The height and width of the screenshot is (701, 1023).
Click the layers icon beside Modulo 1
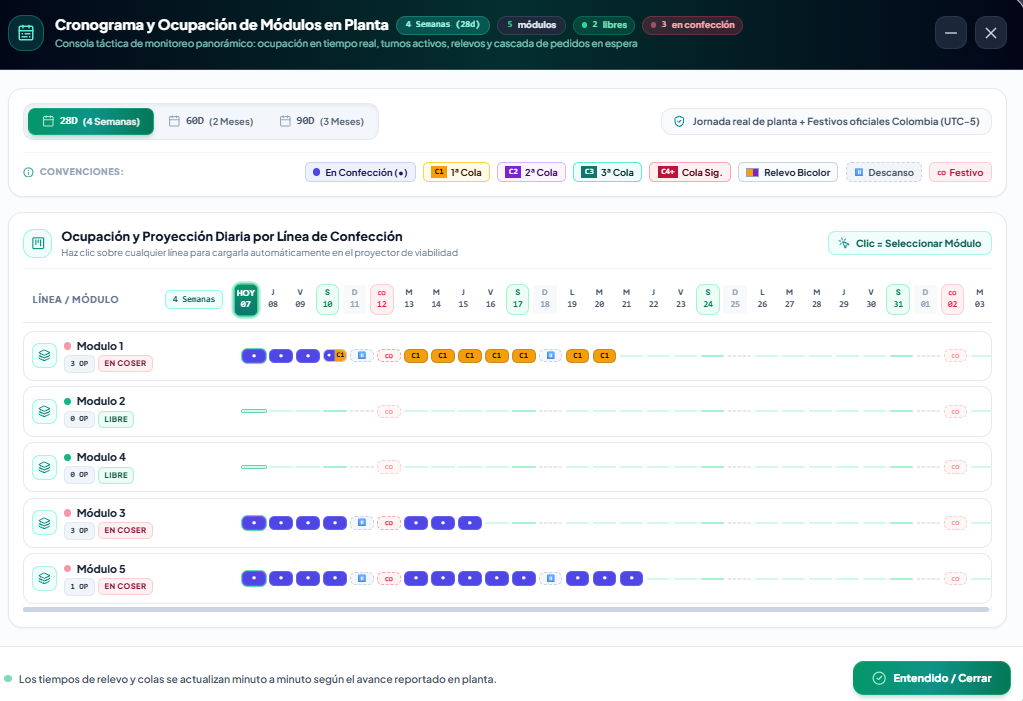pos(44,356)
